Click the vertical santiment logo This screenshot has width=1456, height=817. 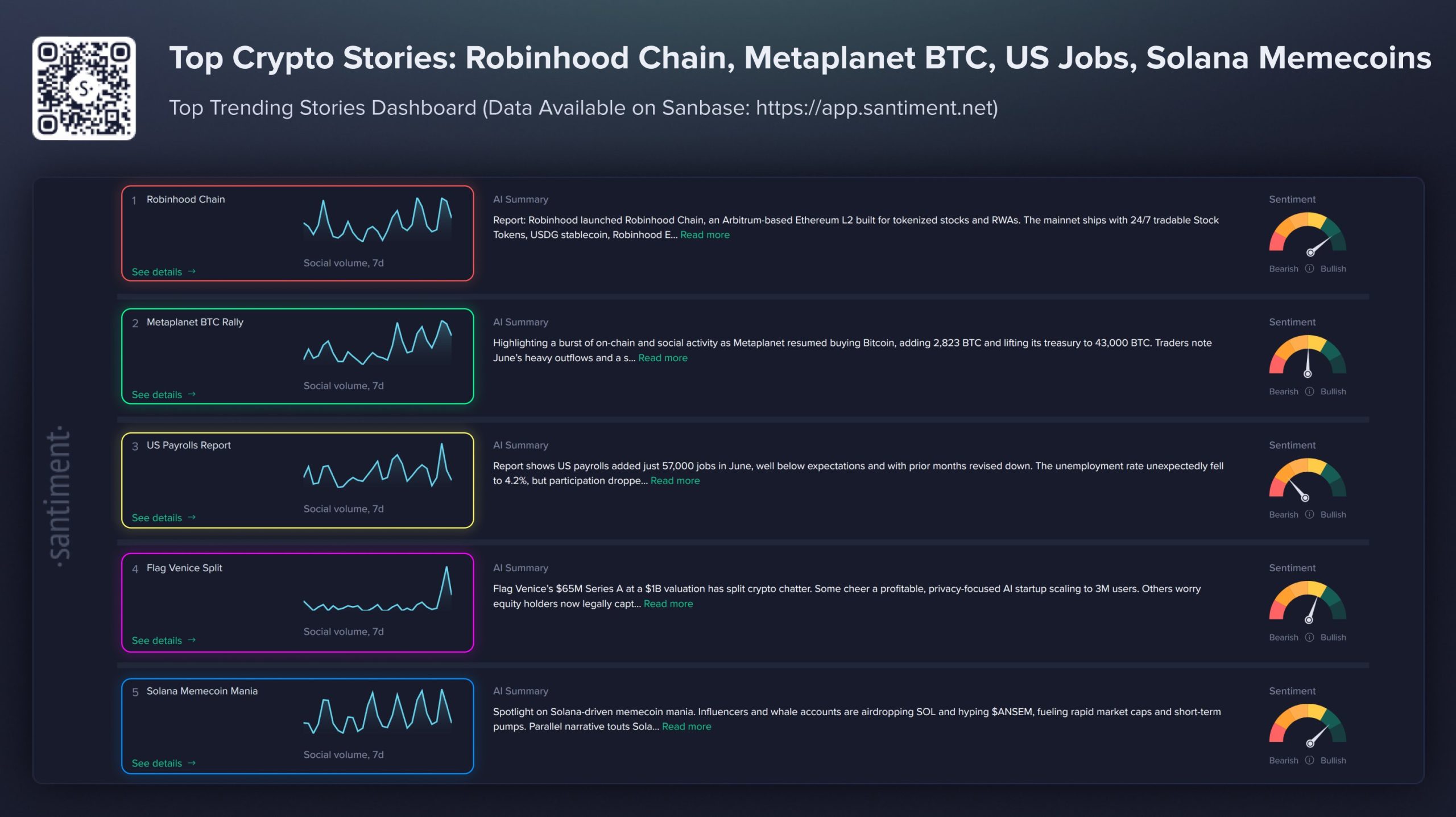point(59,496)
